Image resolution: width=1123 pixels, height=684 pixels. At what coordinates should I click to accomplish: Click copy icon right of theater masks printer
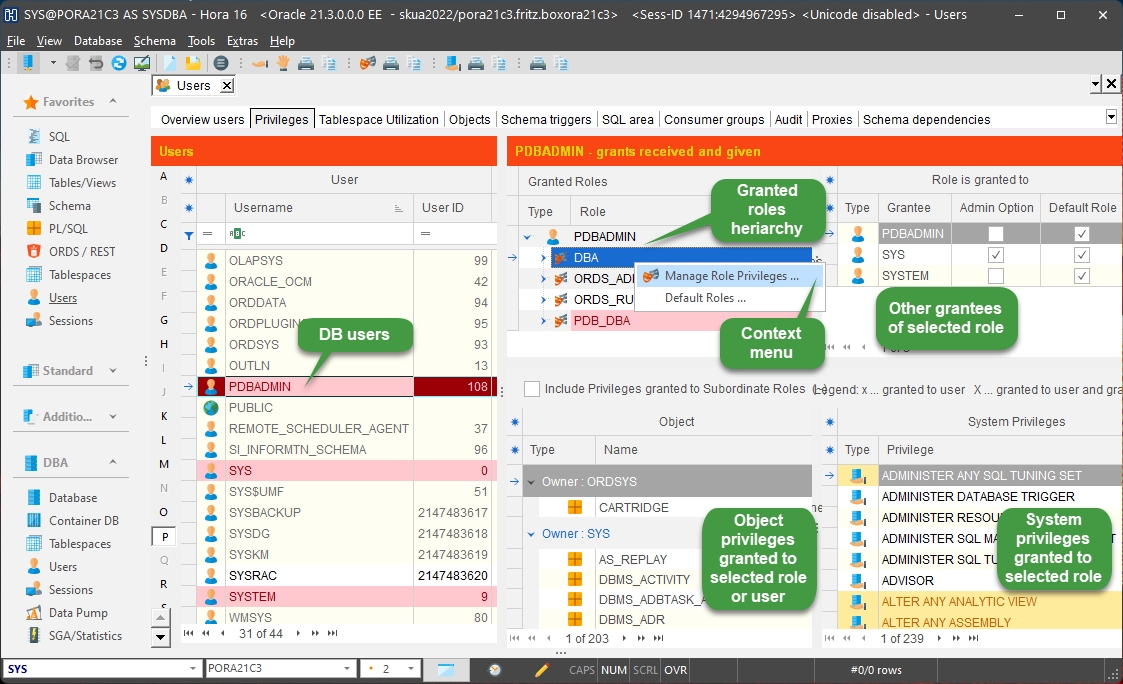click(x=414, y=63)
